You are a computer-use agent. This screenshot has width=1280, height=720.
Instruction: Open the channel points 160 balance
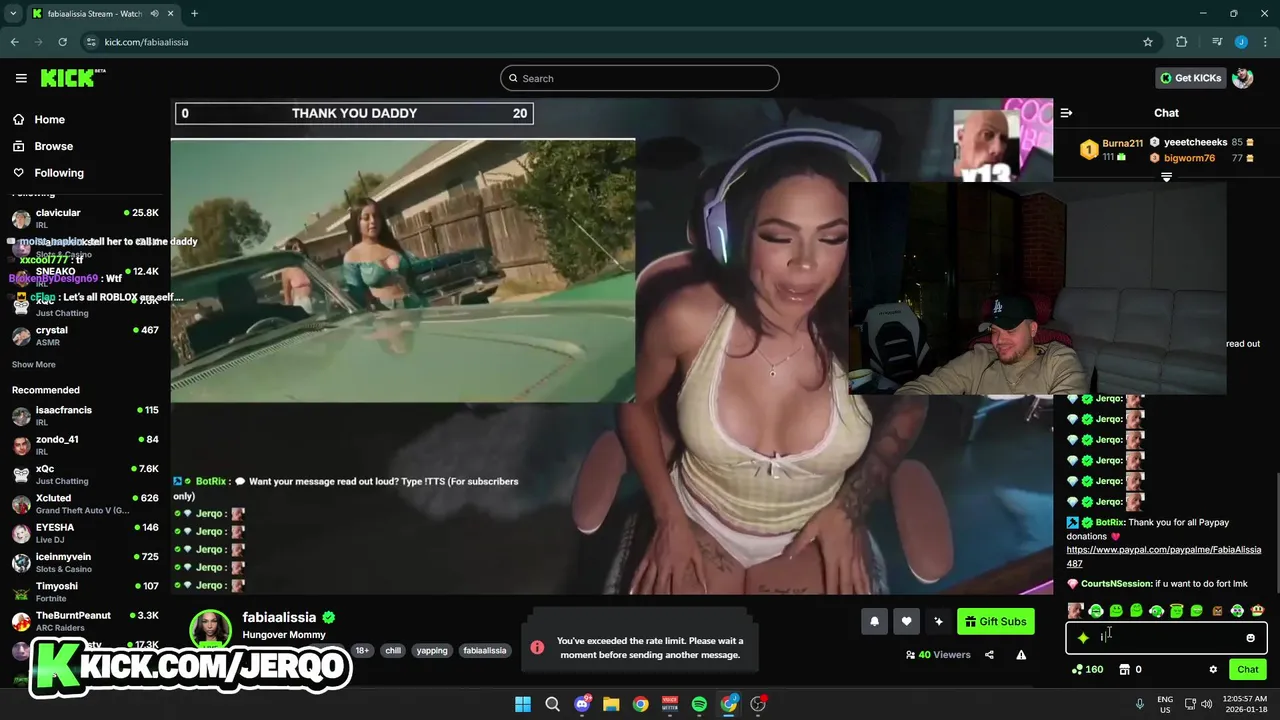1087,669
